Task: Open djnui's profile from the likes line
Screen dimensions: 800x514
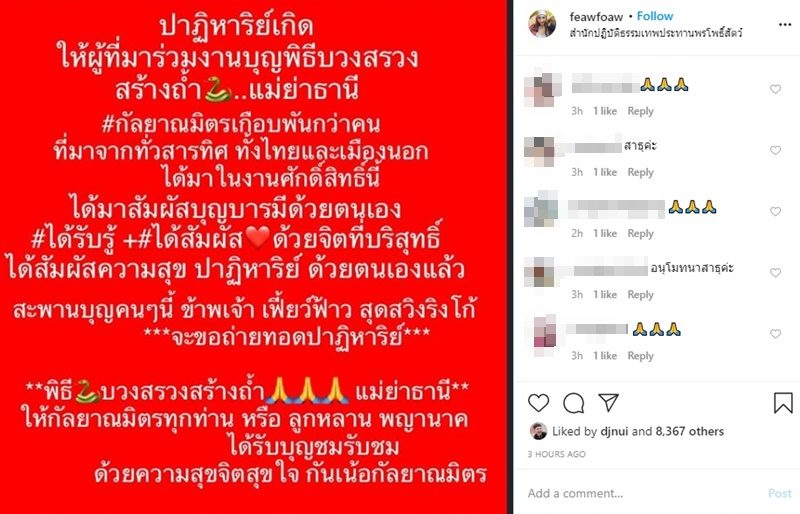Action: pos(614,431)
